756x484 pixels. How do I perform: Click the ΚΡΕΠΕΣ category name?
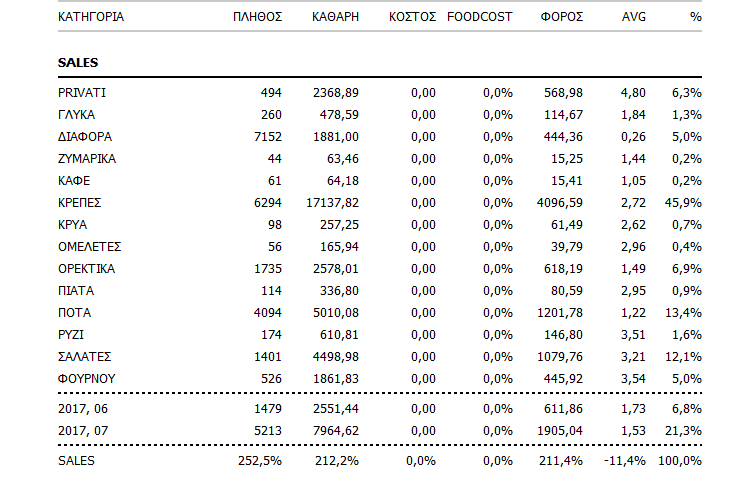80,203
